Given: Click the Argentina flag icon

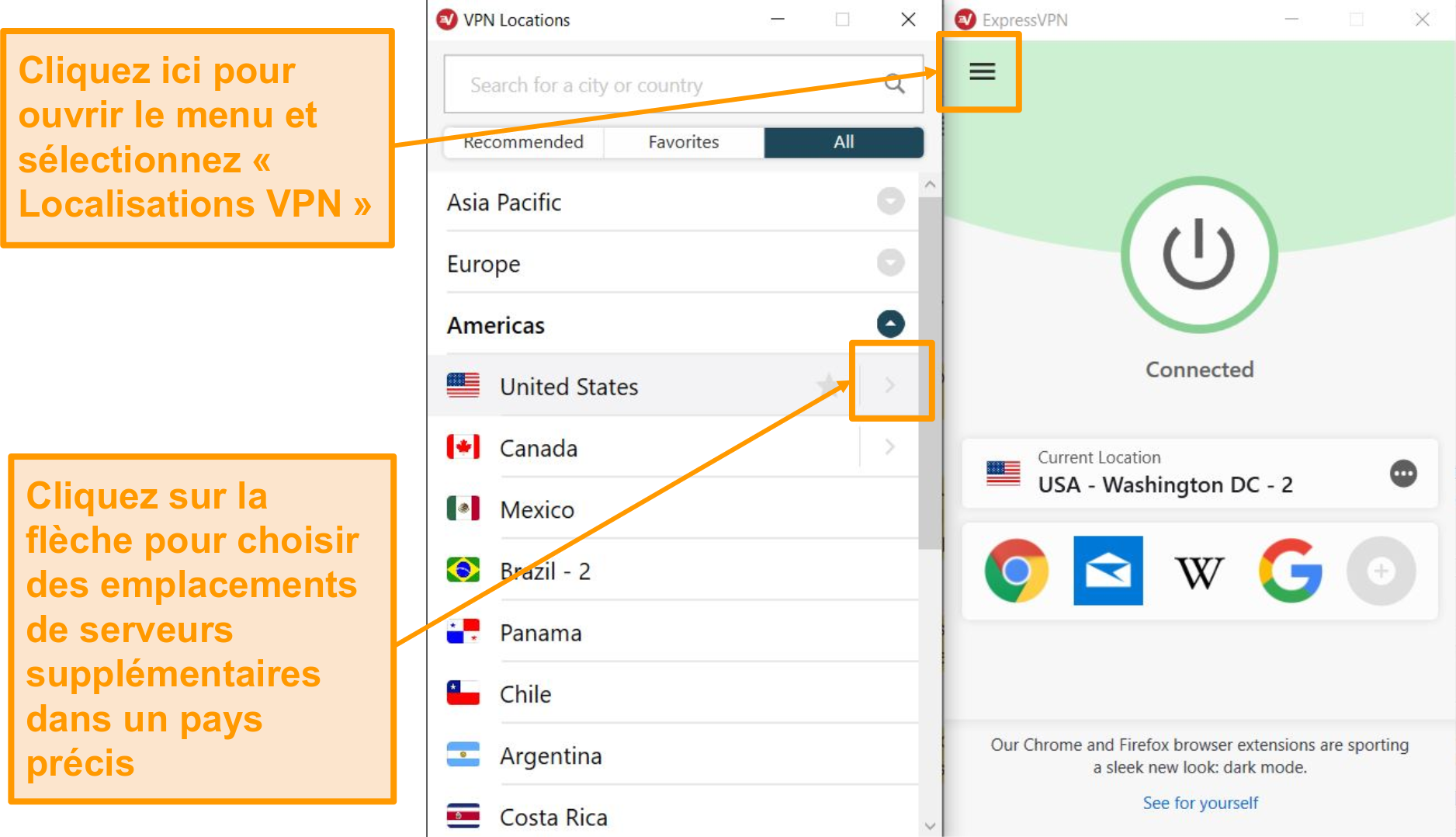Looking at the screenshot, I should (463, 754).
